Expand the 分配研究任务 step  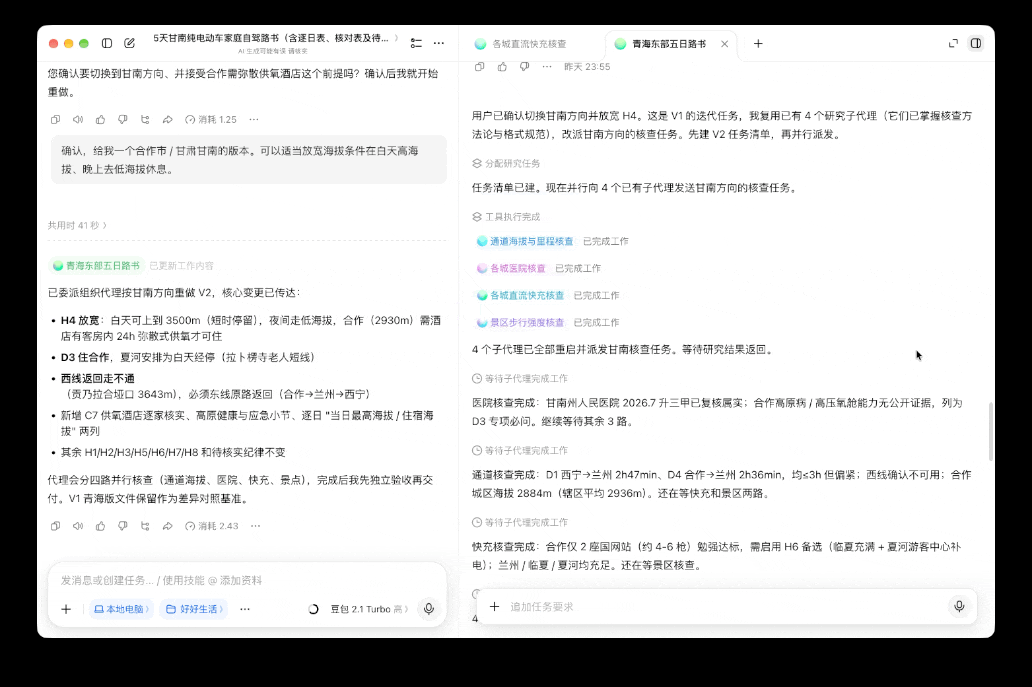pos(506,163)
